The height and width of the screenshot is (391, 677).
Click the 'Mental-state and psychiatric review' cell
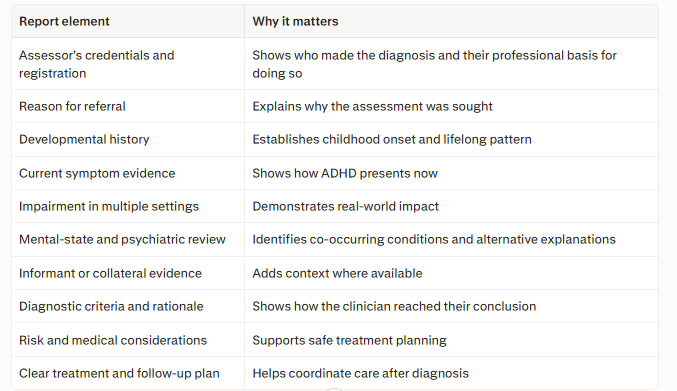click(x=128, y=240)
